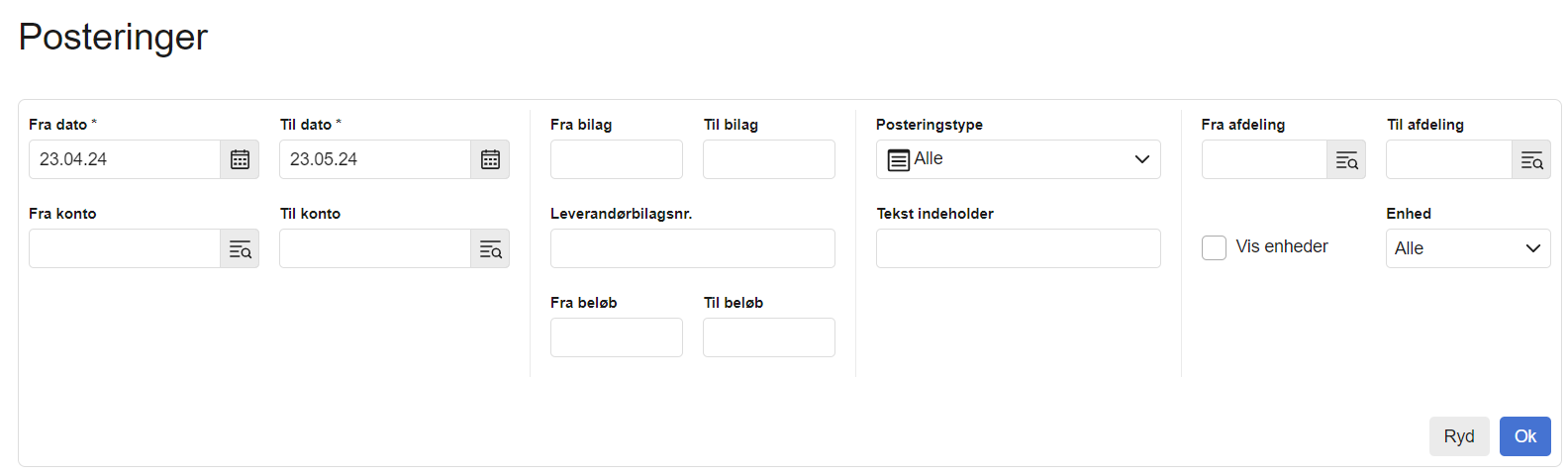
Task: Click the Til beløb input field
Action: coord(768,337)
